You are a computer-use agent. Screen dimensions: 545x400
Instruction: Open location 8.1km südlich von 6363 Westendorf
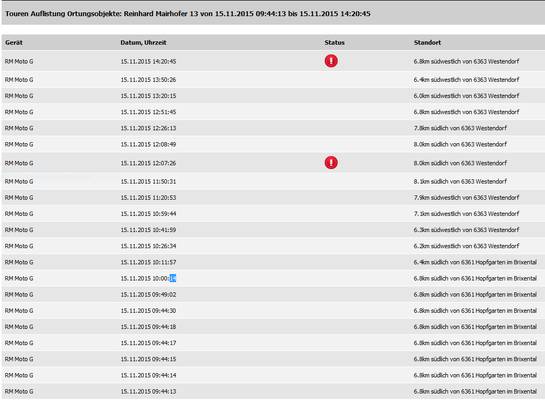[x=460, y=181]
